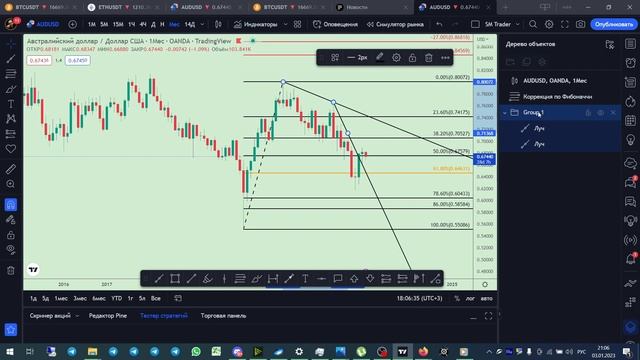Viewport: 640px width, 360px height.
Task: Open favorites via heart icon in left toolbar
Action: coord(11,149)
